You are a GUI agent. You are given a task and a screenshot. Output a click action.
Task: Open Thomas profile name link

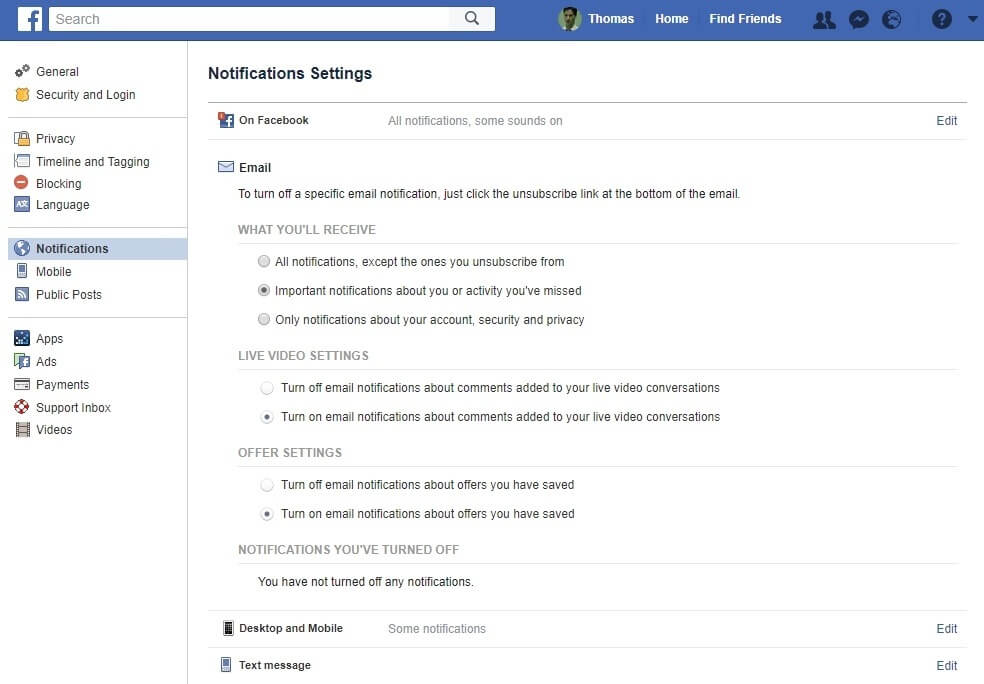pos(611,19)
